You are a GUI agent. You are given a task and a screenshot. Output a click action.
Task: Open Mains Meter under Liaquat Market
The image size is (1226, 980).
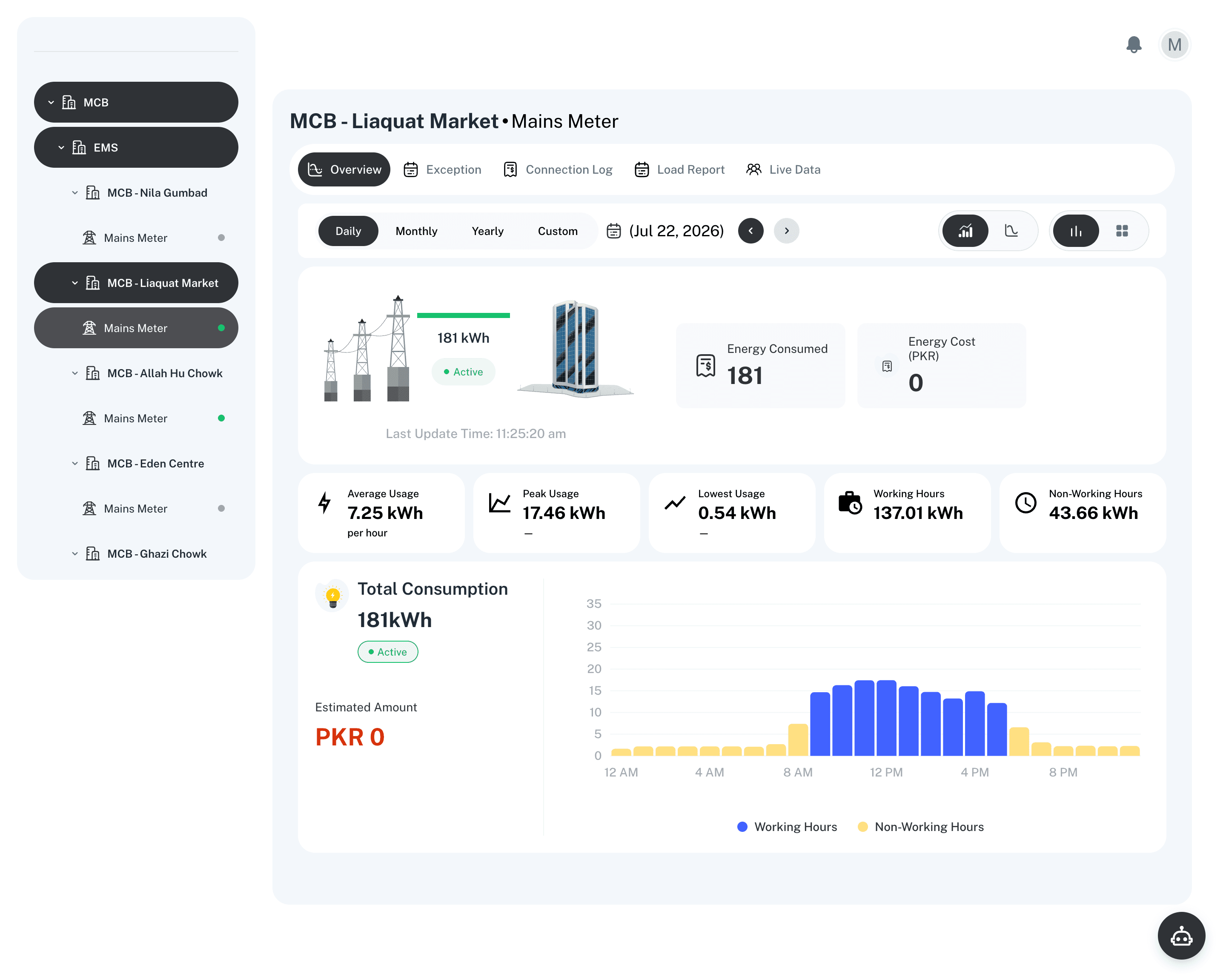pyautogui.click(x=136, y=328)
